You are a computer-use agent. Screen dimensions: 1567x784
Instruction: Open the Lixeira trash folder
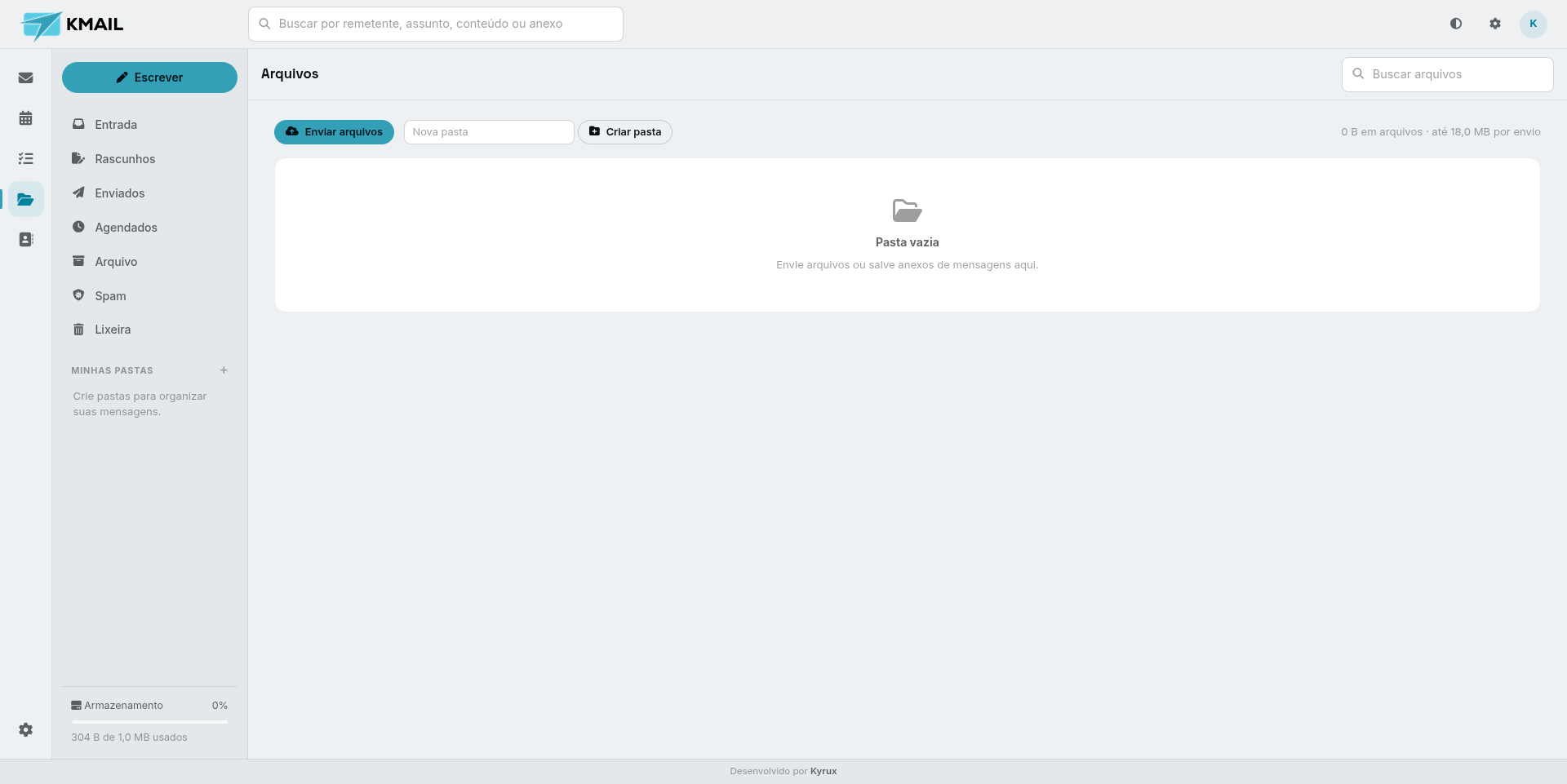(x=149, y=330)
